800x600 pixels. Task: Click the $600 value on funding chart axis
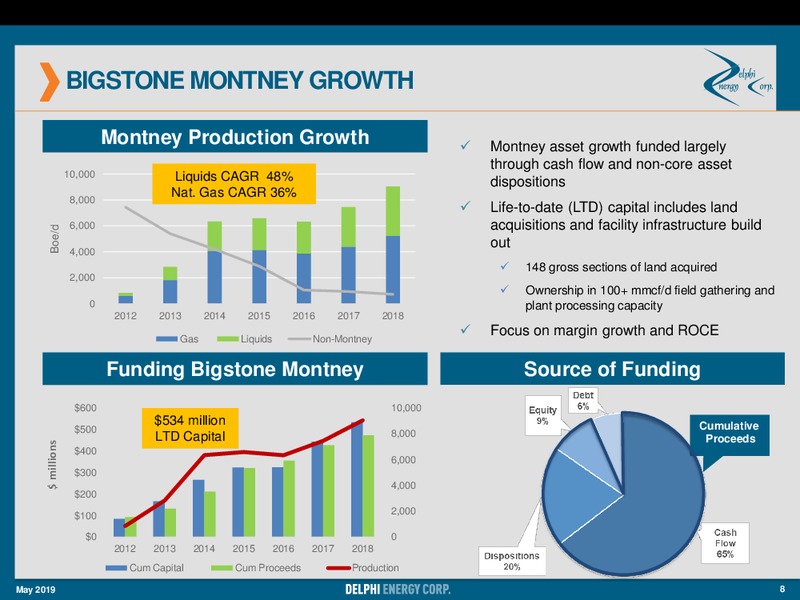tap(85, 408)
